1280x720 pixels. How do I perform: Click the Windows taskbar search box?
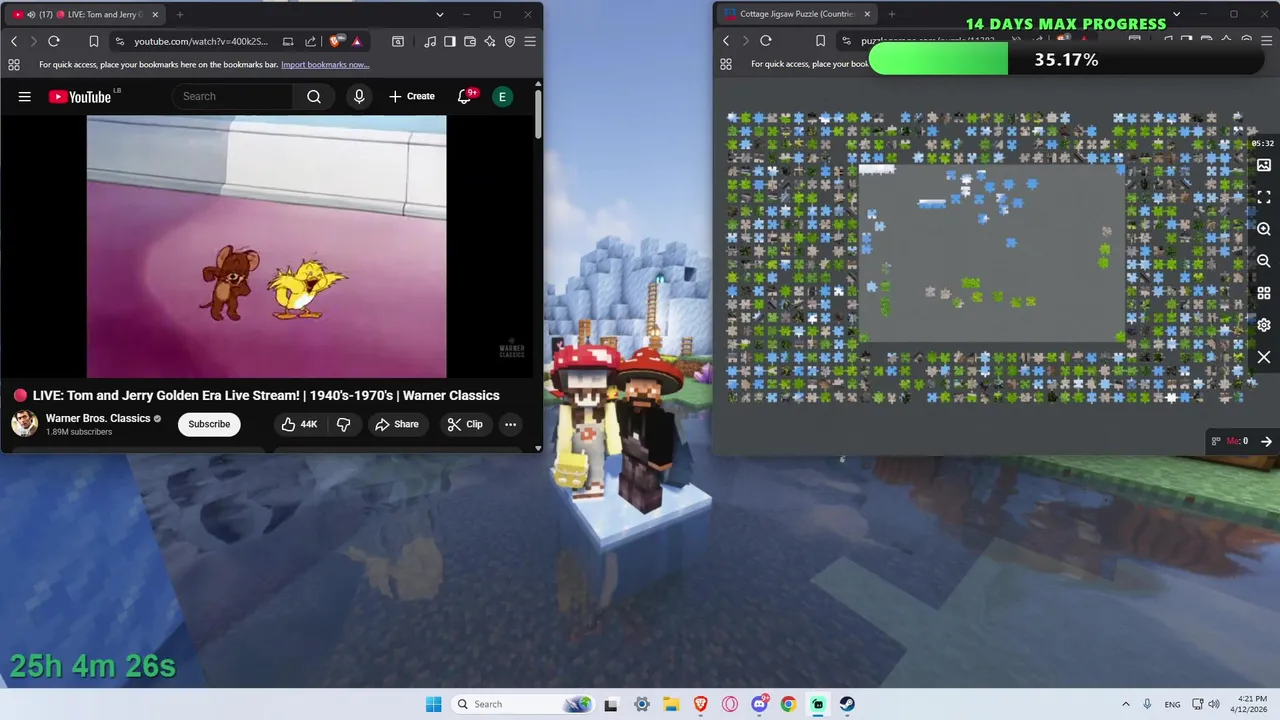tap(522, 704)
